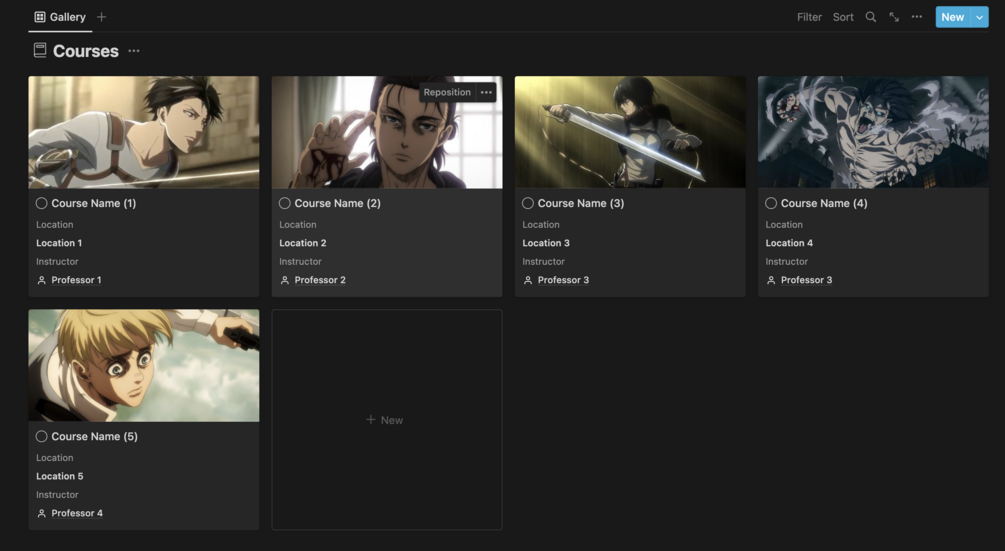1005x551 pixels.
Task: Add a new view with plus icon
Action: [x=101, y=17]
